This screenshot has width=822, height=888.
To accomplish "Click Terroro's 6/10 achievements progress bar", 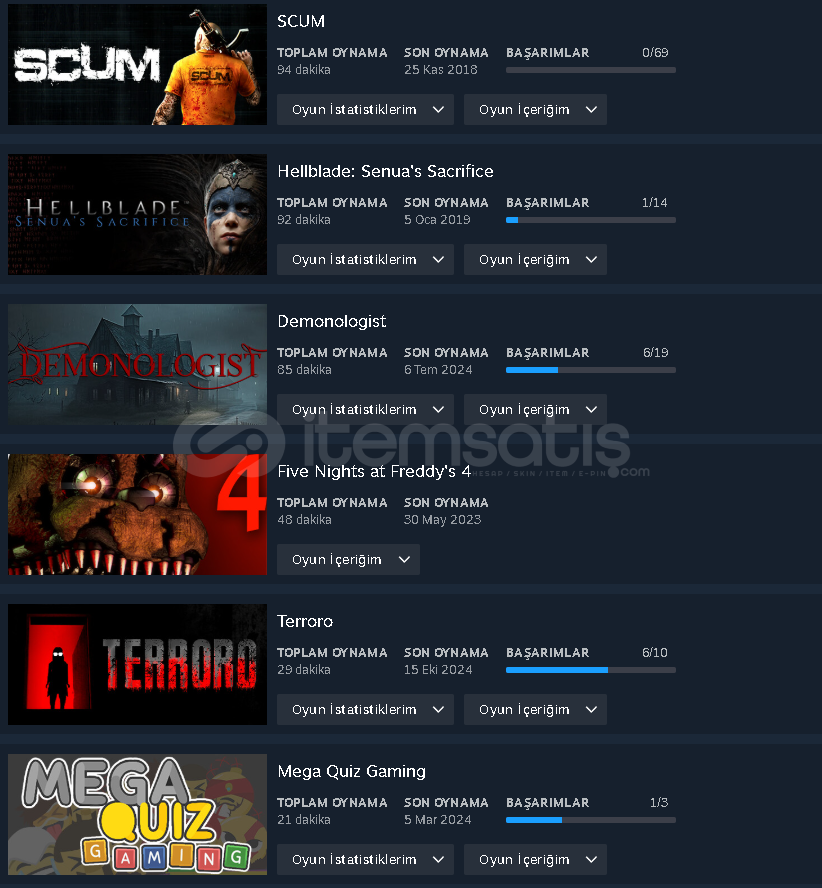I will pyautogui.click(x=590, y=670).
